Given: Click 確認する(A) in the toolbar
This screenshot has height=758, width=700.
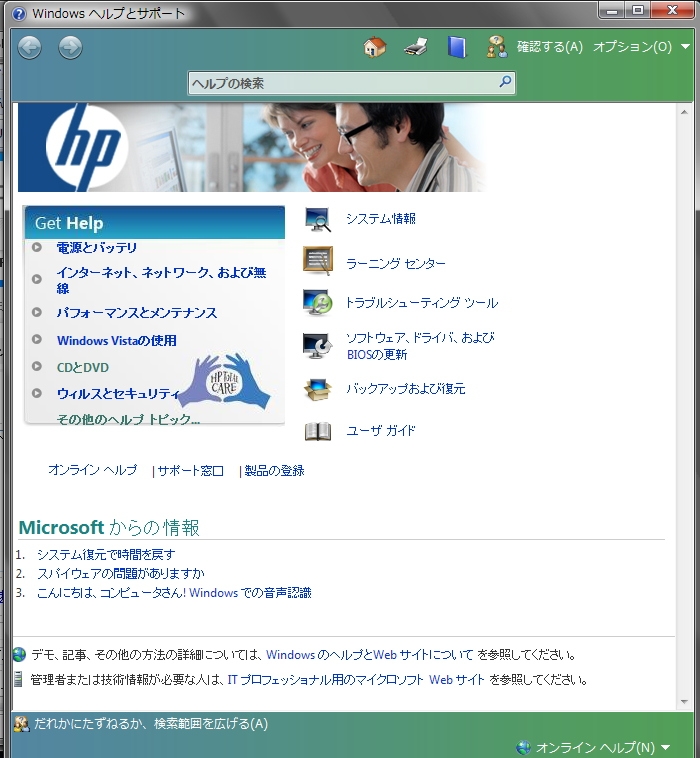Looking at the screenshot, I should tap(550, 47).
